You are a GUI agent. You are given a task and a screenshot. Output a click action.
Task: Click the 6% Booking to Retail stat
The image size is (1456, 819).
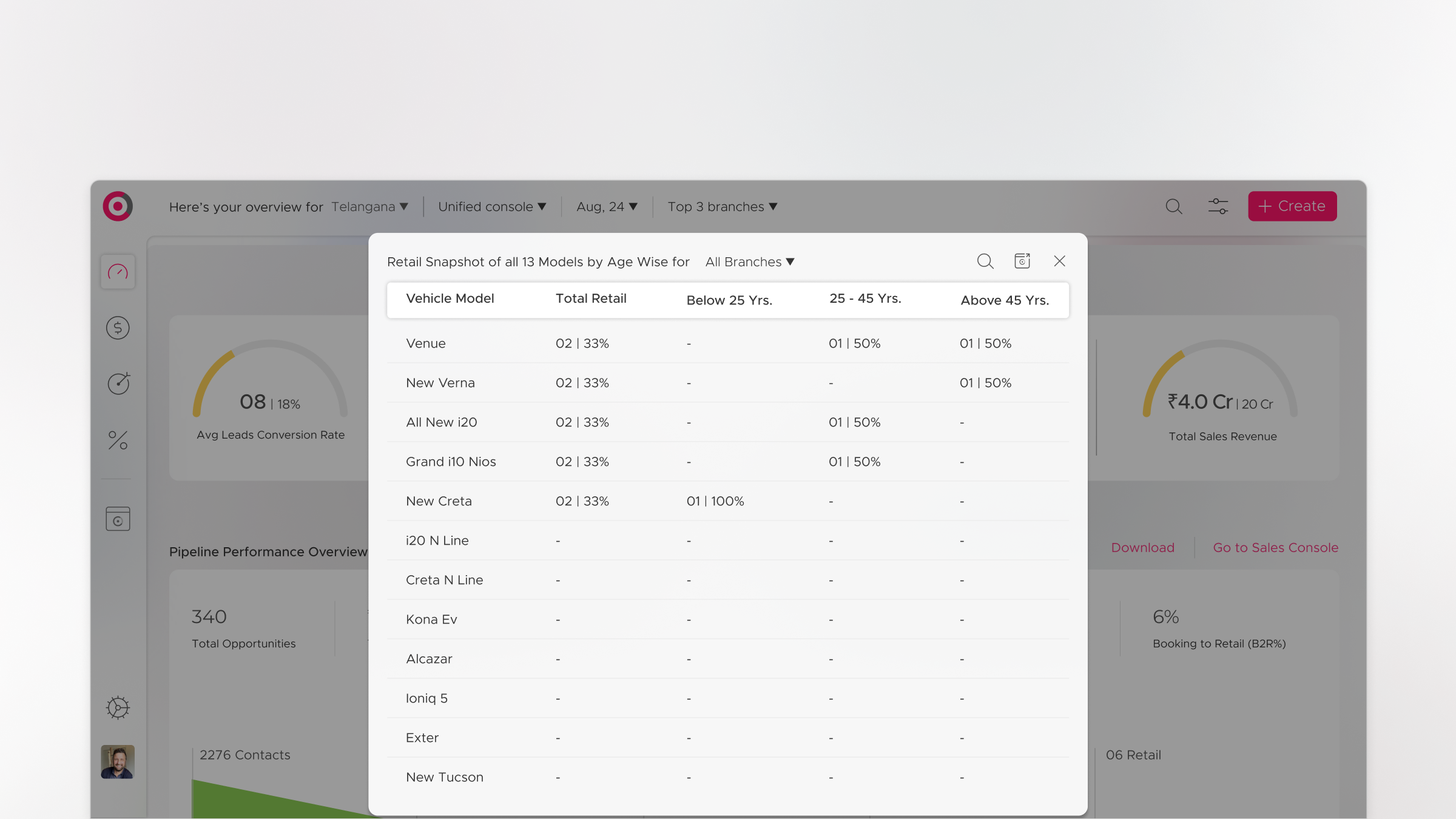pyautogui.click(x=1219, y=629)
